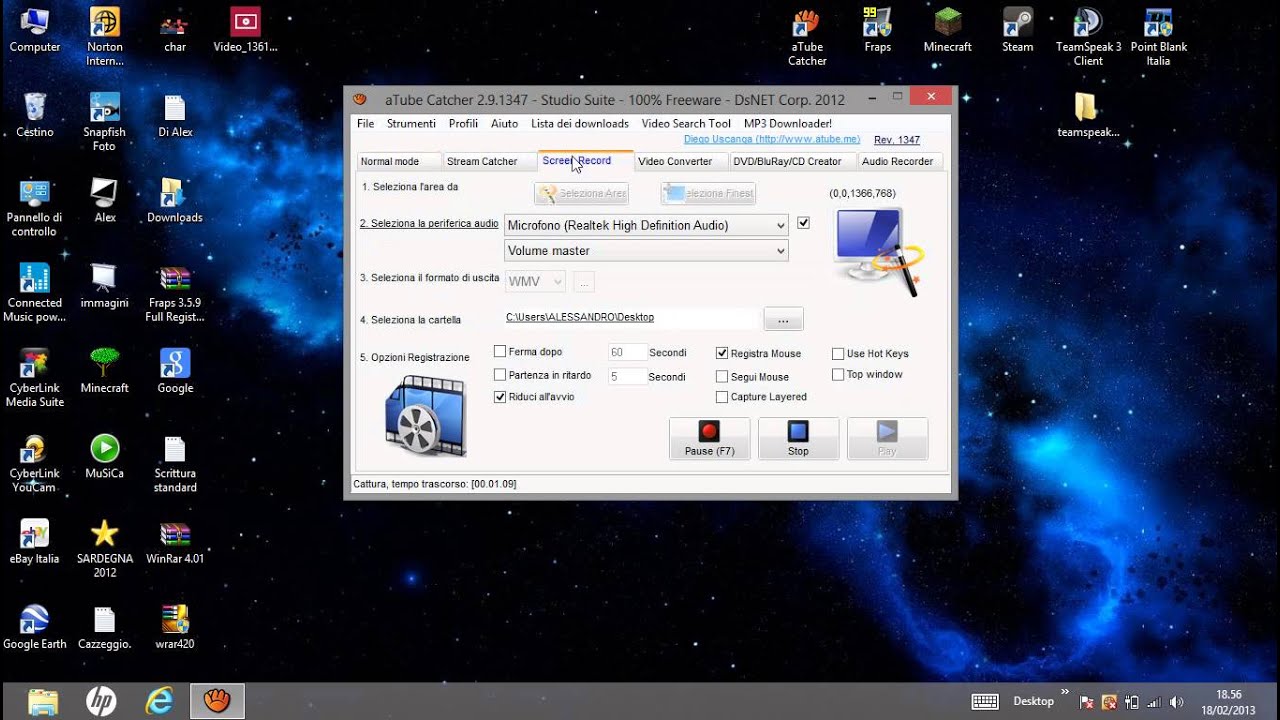The width and height of the screenshot is (1280, 720).
Task: Expand the Microfono audio device dropdown
Action: click(646, 225)
